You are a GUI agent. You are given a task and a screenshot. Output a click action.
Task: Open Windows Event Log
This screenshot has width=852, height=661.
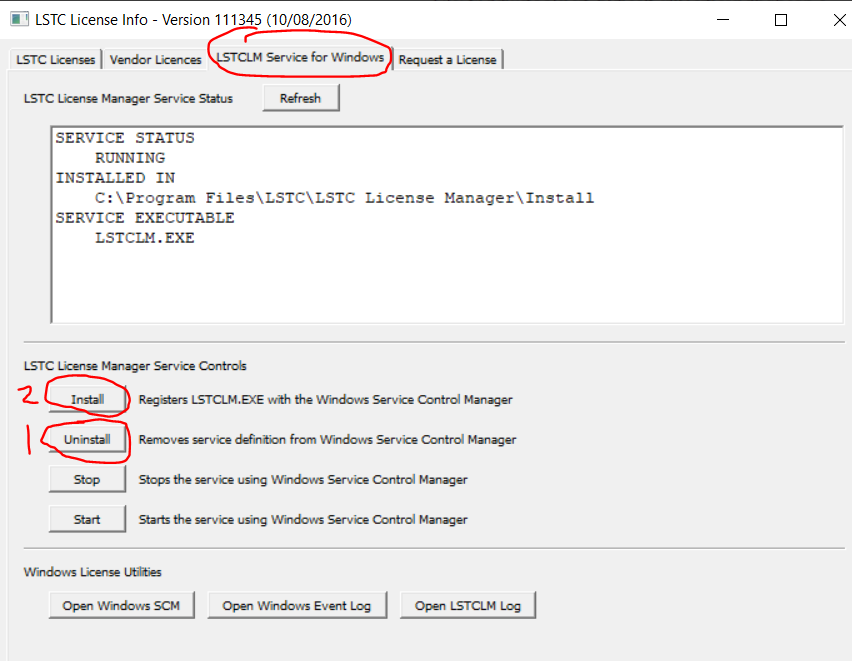297,606
